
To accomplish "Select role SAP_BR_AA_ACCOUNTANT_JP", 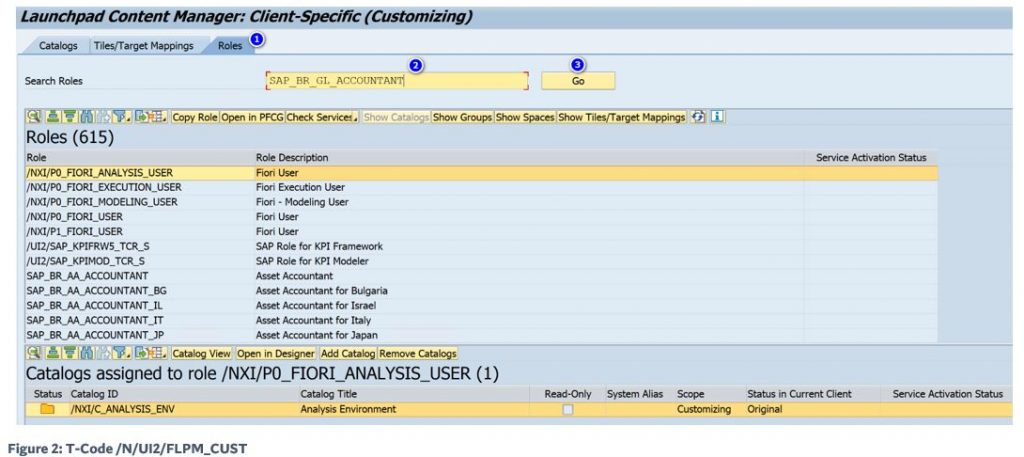I will click(95, 335).
